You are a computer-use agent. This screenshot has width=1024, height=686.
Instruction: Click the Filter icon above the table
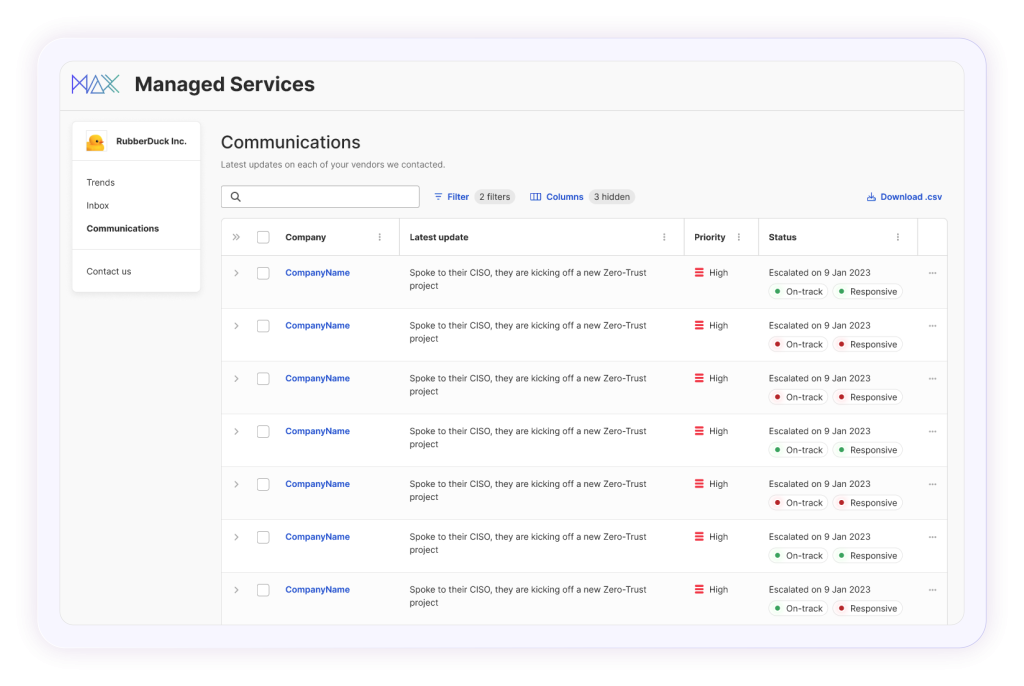pos(440,196)
